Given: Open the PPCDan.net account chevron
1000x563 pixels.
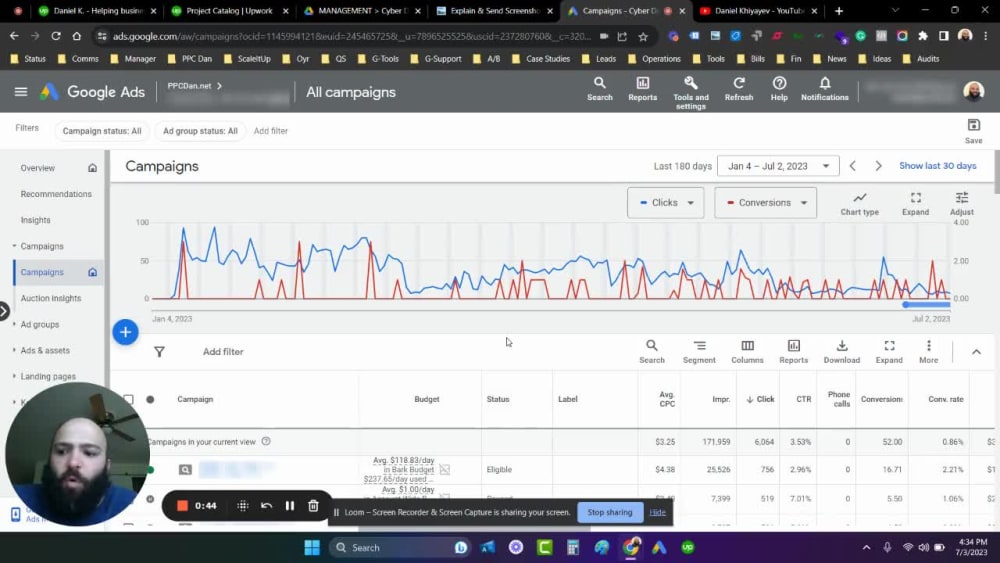Looking at the screenshot, I should (x=219, y=85).
